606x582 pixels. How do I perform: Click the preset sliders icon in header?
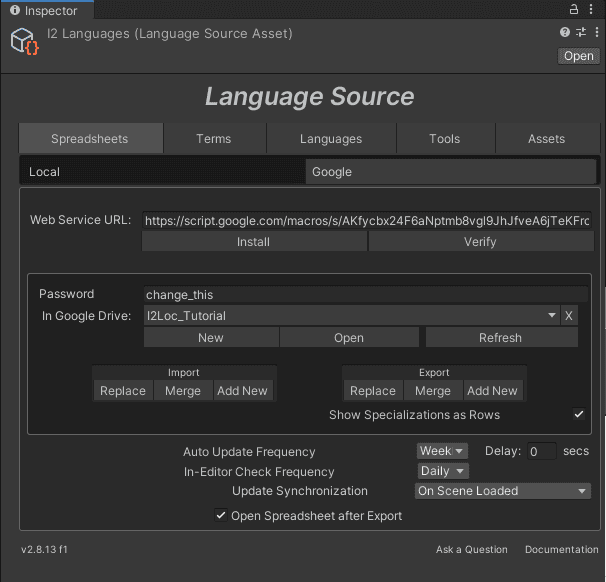(581, 32)
